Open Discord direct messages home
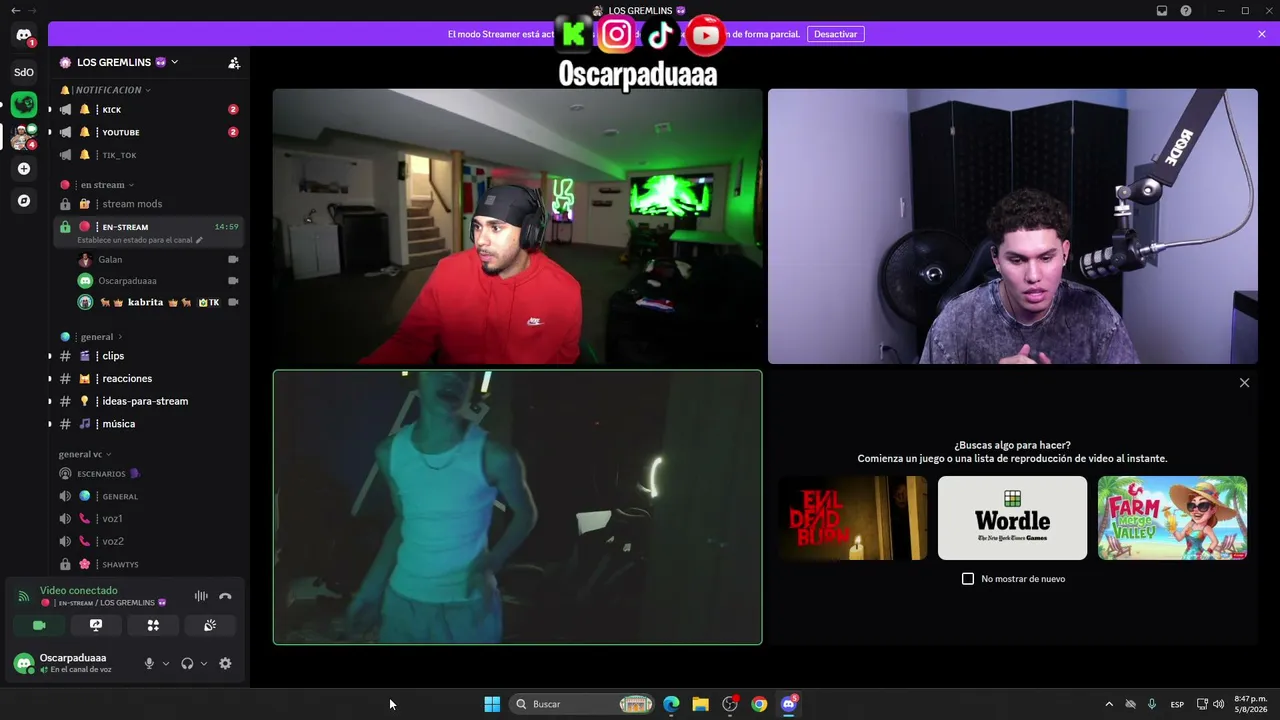 click(24, 36)
